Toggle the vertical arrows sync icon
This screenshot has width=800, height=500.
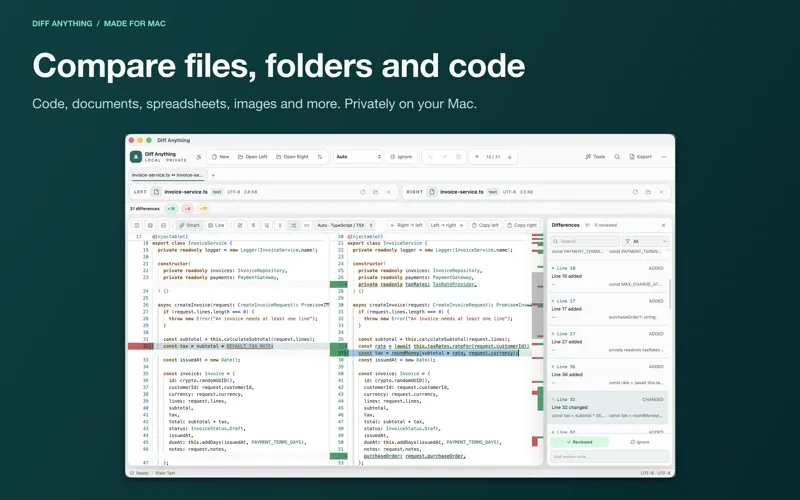click(x=280, y=225)
